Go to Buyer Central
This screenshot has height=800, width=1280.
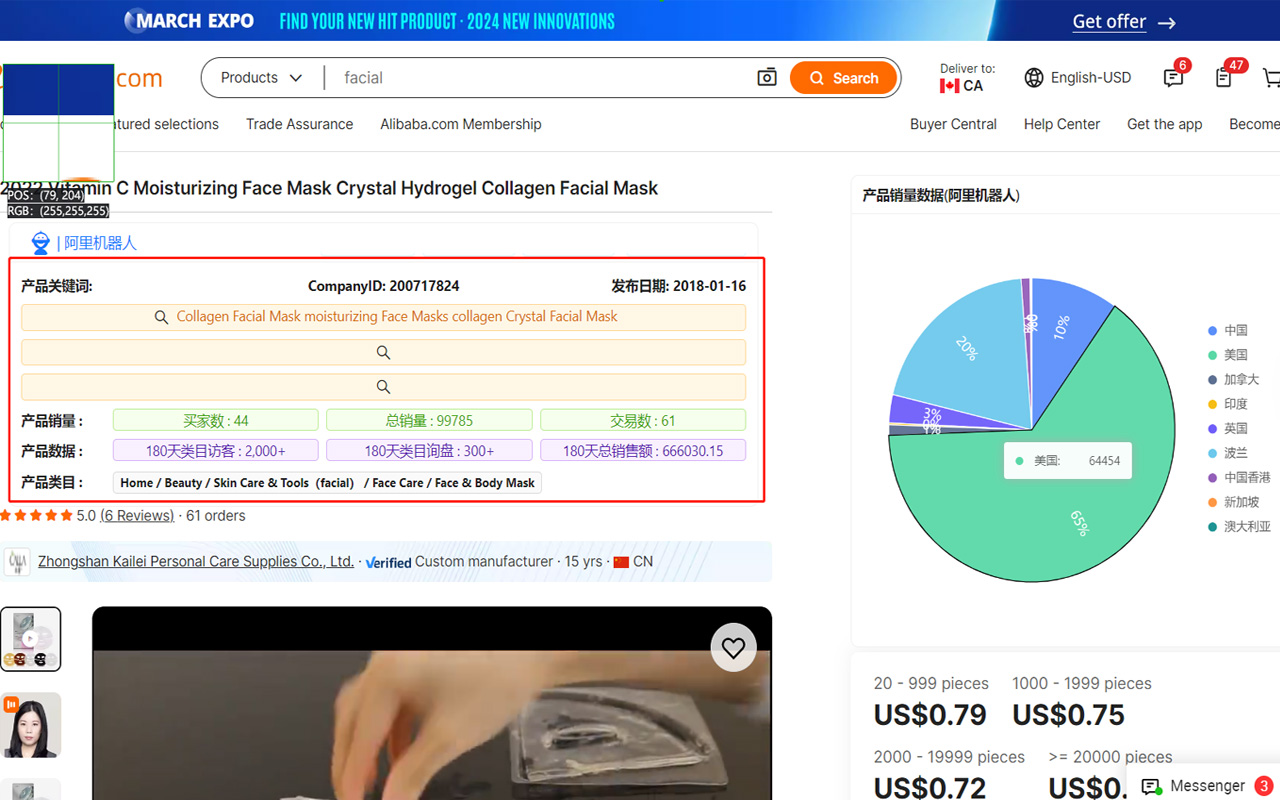click(953, 124)
